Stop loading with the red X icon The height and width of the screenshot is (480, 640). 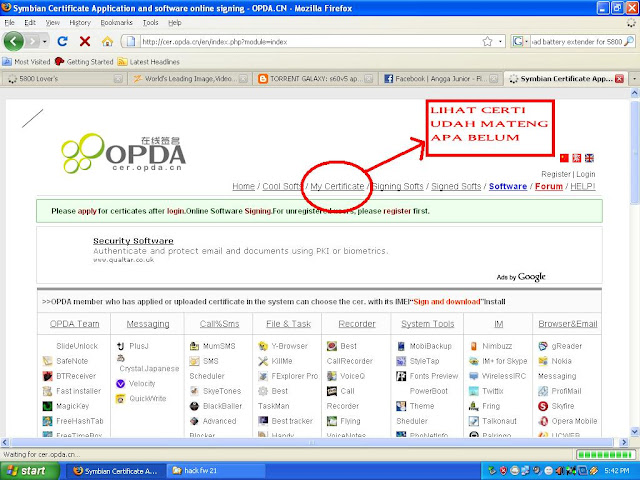point(85,41)
